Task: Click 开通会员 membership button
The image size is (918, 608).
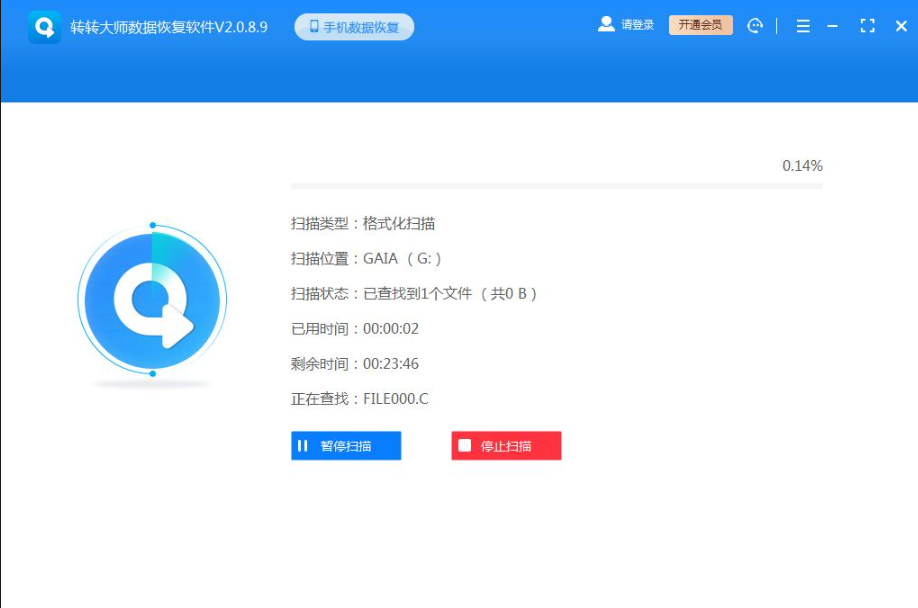Action: coord(700,25)
